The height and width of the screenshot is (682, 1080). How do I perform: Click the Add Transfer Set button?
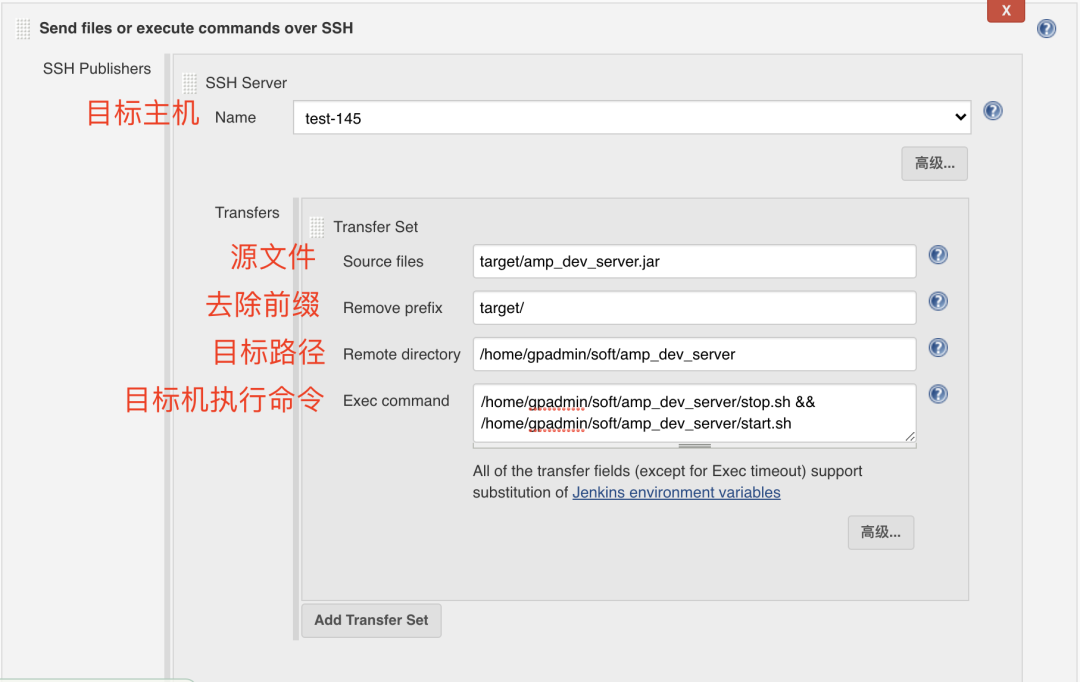click(x=371, y=620)
